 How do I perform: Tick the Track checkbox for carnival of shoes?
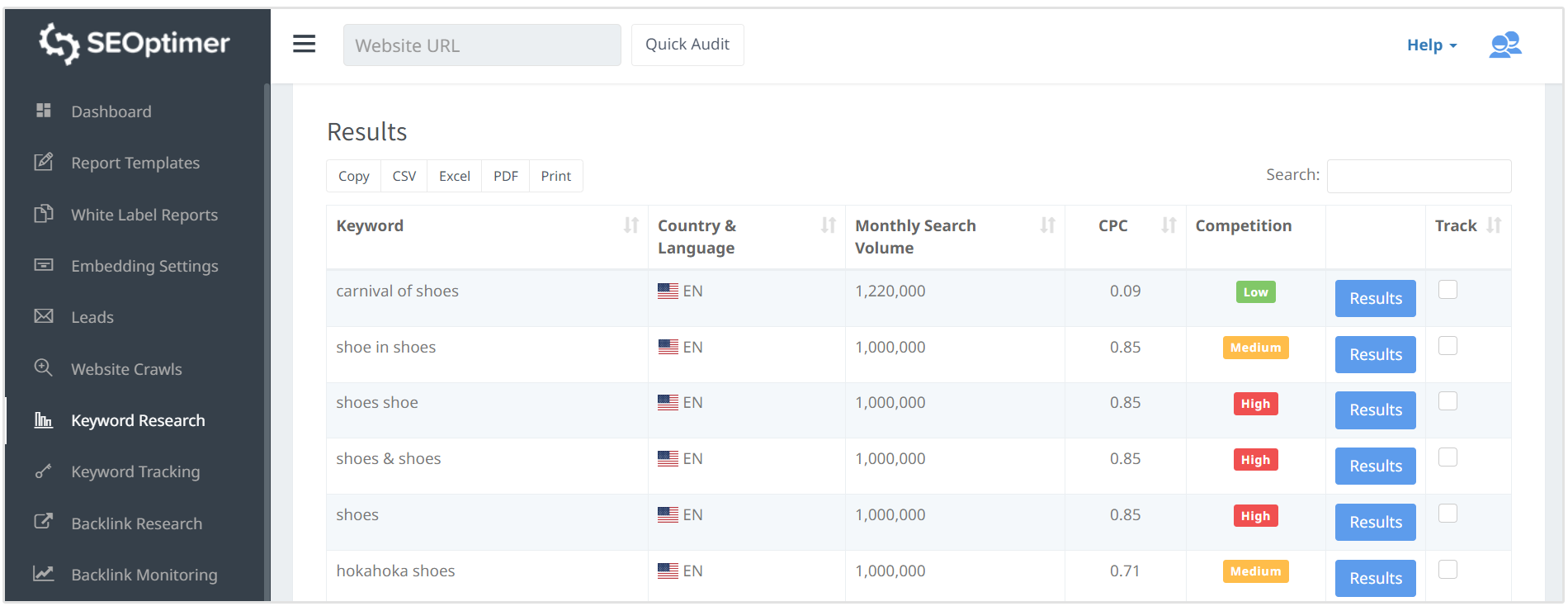coord(1448,290)
